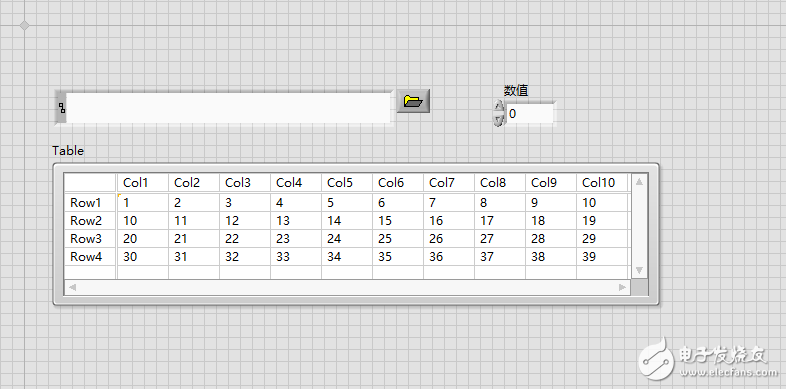
Task: Click the 数值 field showing 0
Action: pos(529,114)
